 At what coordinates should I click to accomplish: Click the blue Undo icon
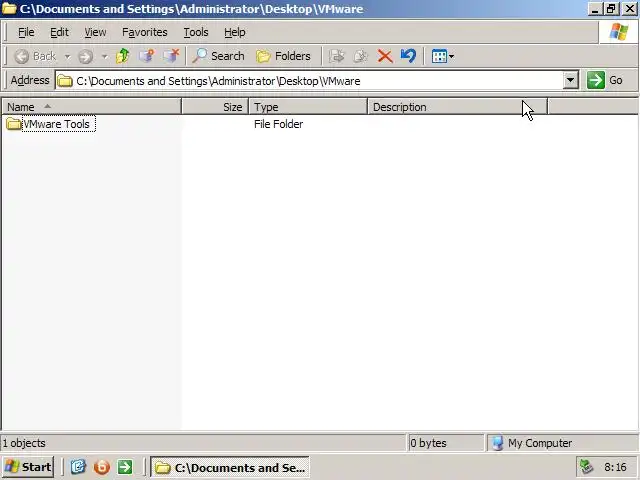pyautogui.click(x=408, y=56)
